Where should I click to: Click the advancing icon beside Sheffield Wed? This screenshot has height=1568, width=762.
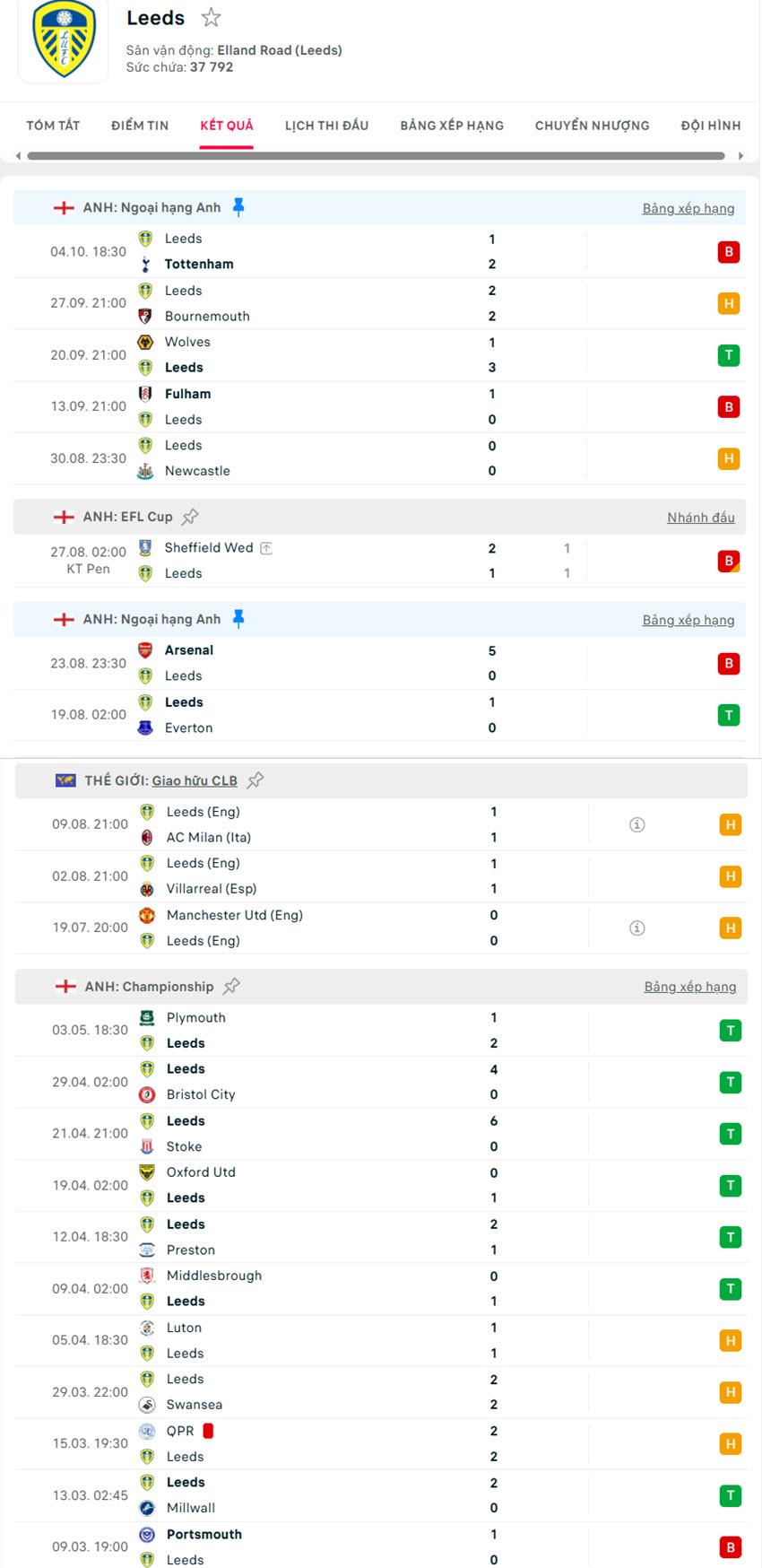[266, 548]
